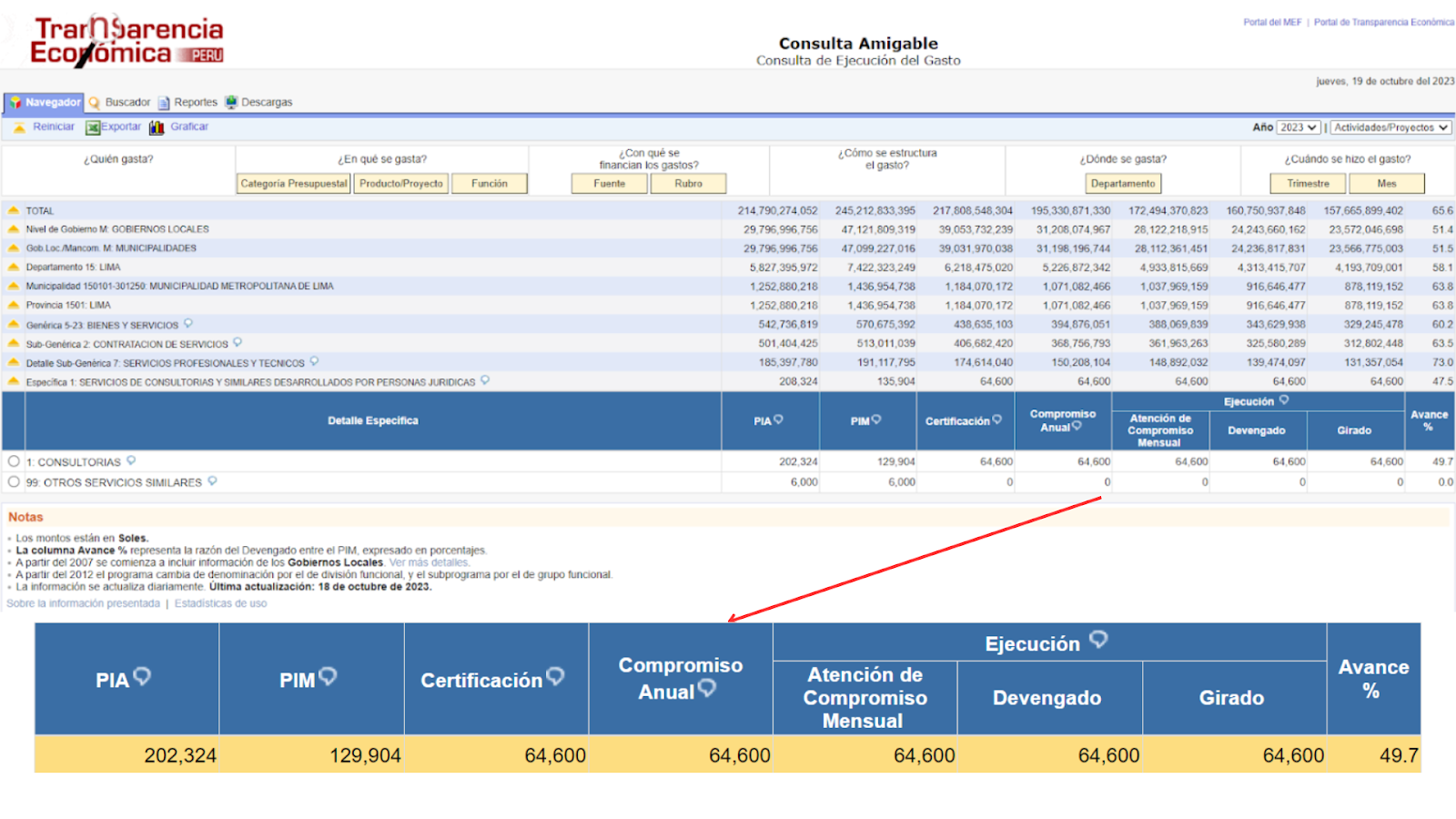Image resolution: width=1456 pixels, height=819 pixels.
Task: Switch to the Buscador tab
Action: (x=127, y=103)
